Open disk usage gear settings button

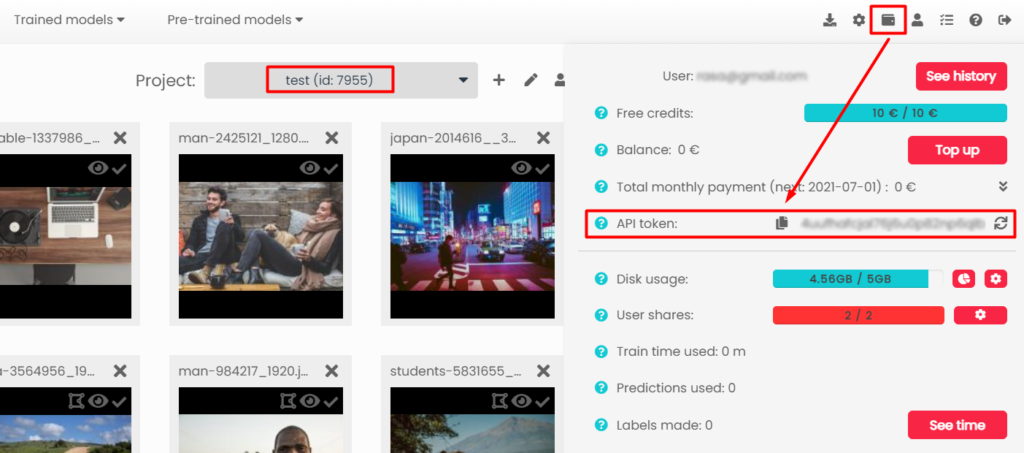[996, 279]
